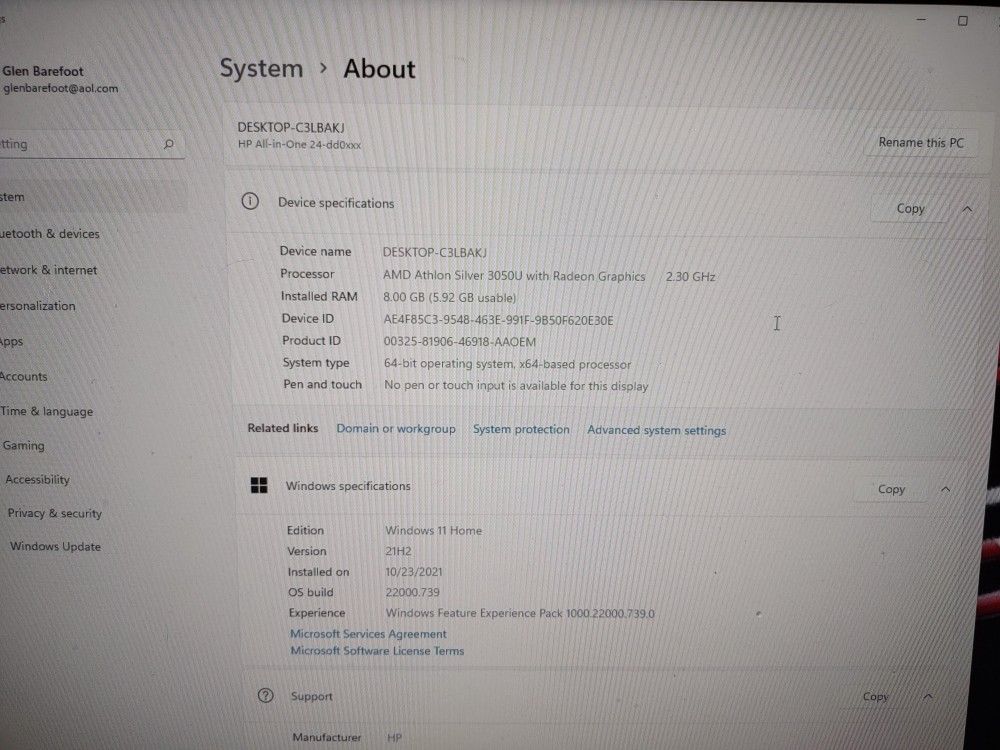The width and height of the screenshot is (1000, 750).
Task: Click the OS build value 22000.739
Action: [x=412, y=592]
